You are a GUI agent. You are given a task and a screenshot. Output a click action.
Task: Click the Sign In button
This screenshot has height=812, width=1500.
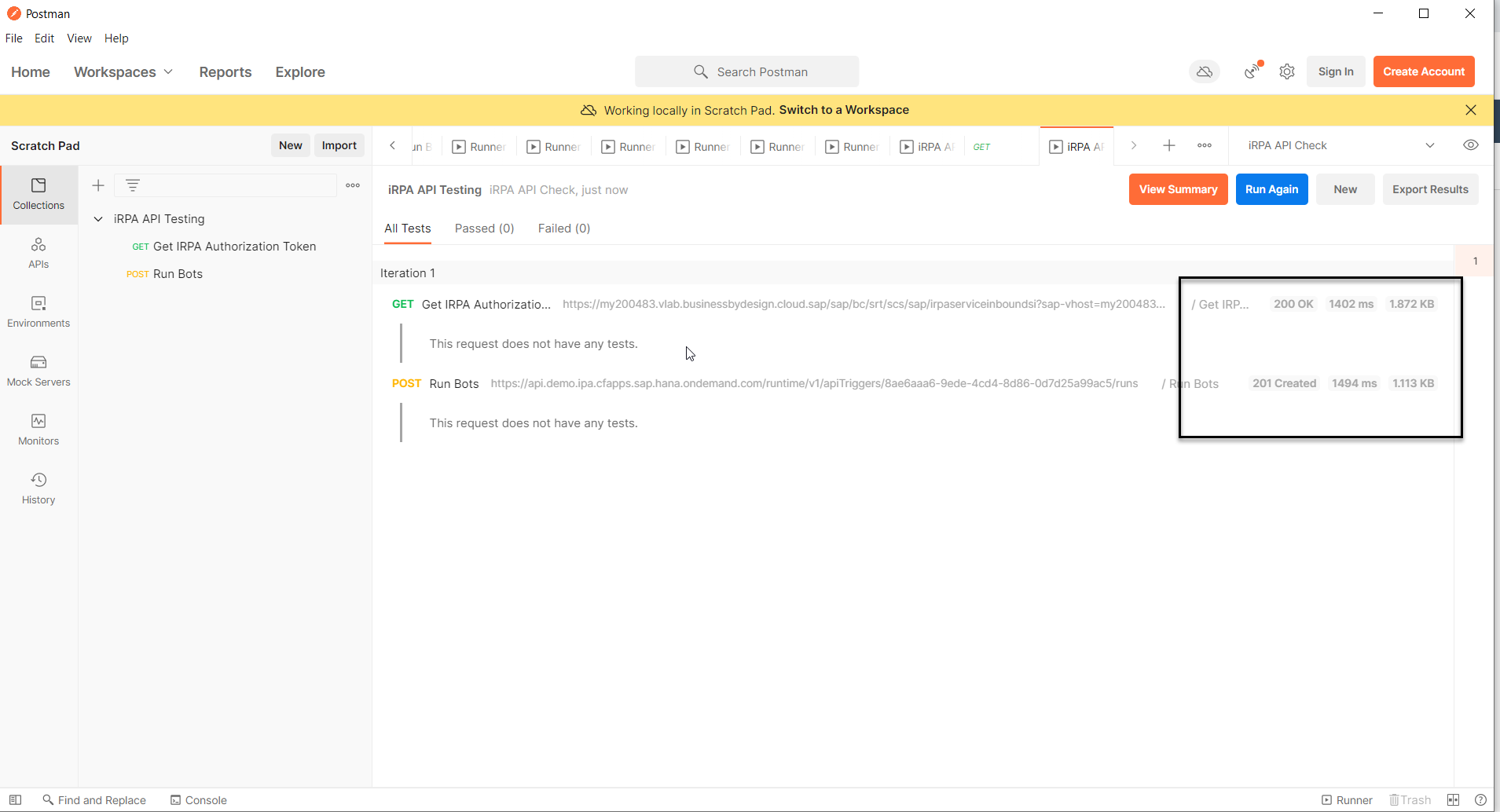(1336, 71)
